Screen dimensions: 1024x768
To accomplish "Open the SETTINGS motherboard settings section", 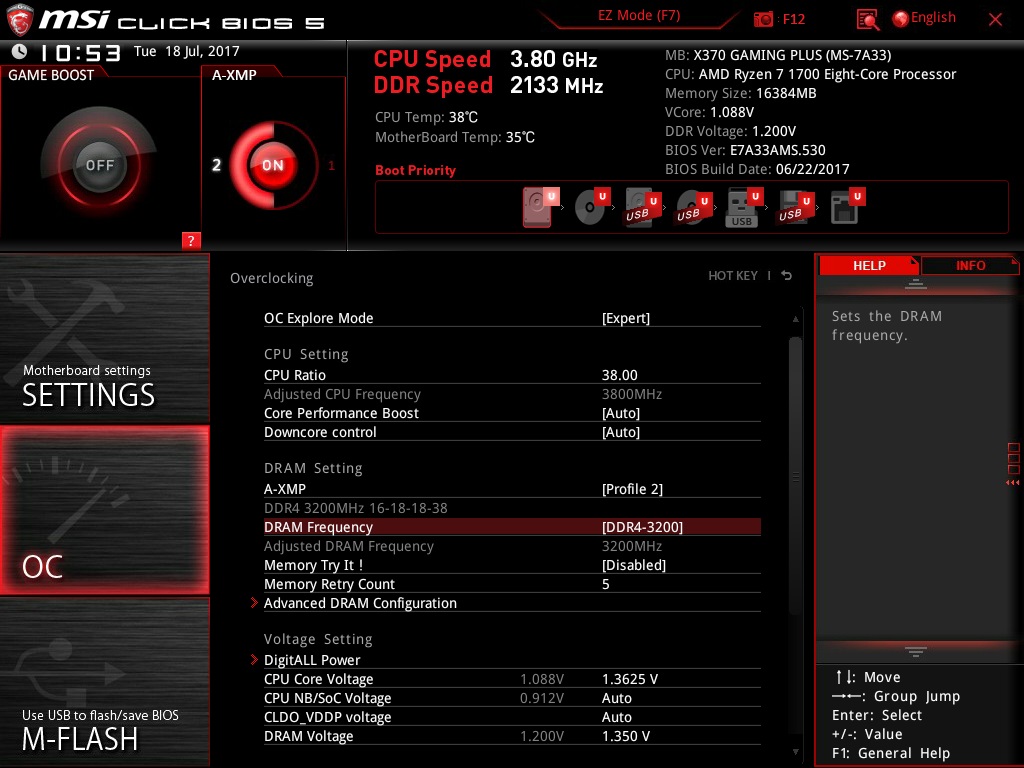I will [x=104, y=338].
